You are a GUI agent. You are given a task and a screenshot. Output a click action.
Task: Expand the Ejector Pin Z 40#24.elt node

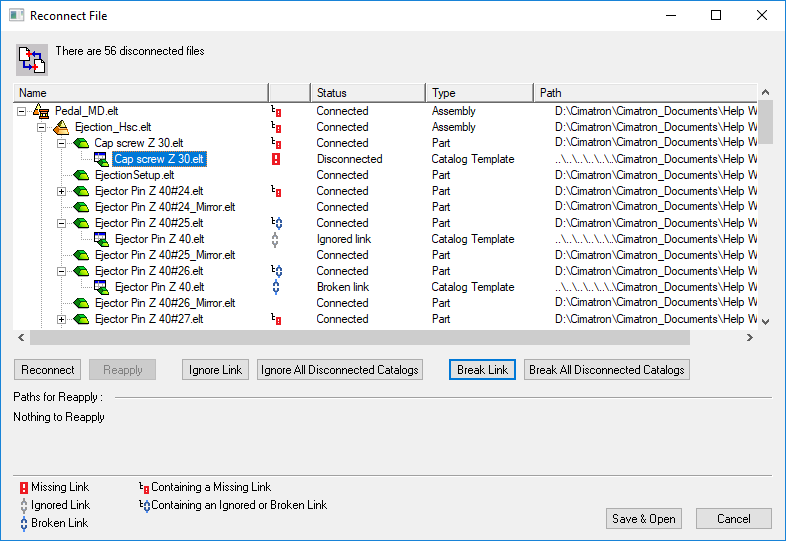[x=61, y=192]
